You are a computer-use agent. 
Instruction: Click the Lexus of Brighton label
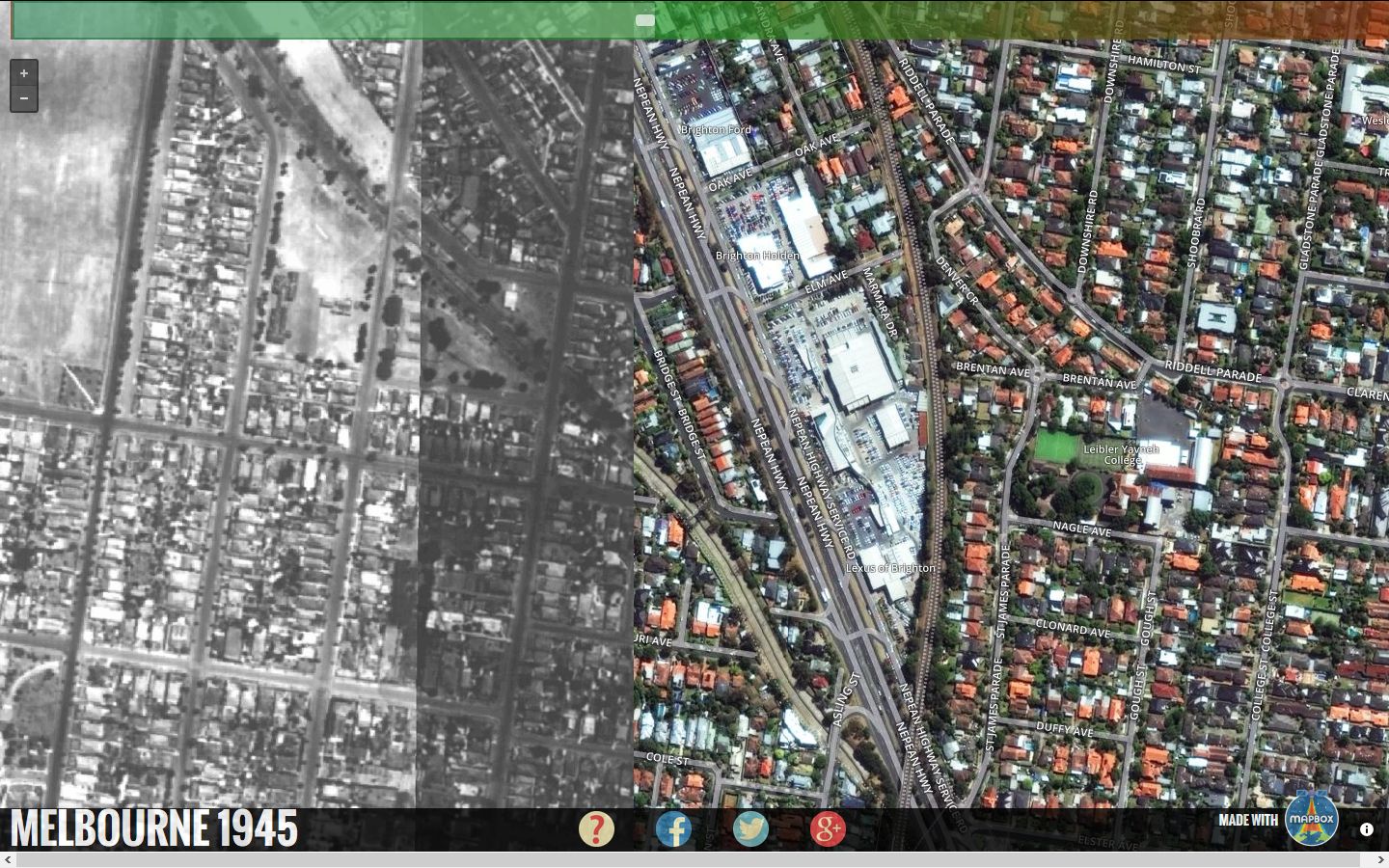[x=890, y=568]
